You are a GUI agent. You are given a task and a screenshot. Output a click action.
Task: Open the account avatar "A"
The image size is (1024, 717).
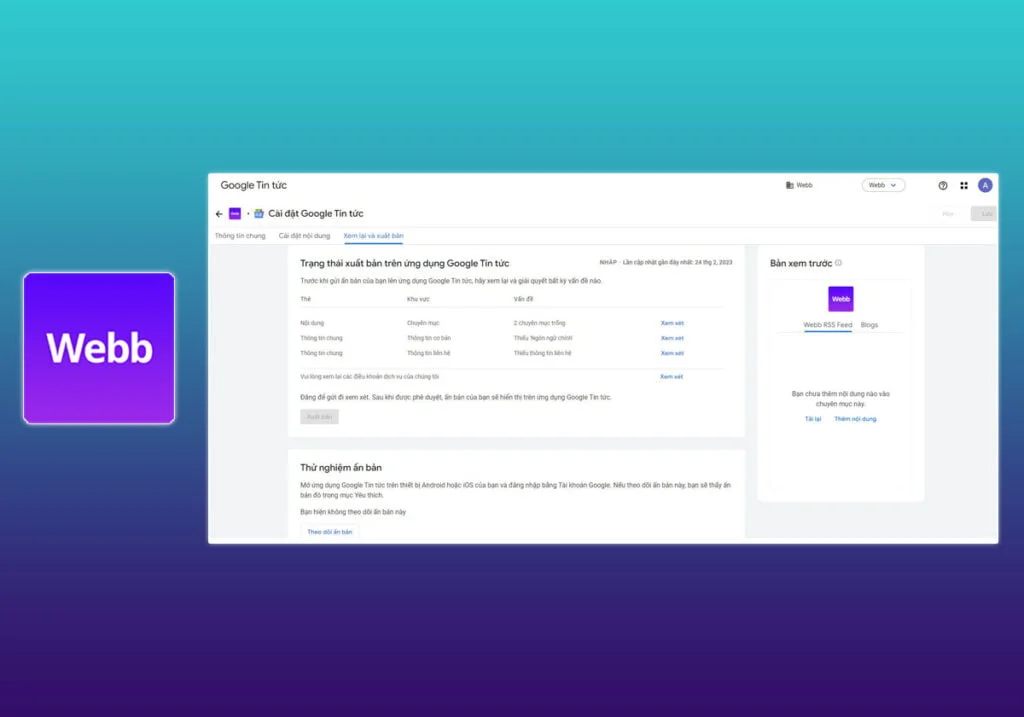coord(985,185)
